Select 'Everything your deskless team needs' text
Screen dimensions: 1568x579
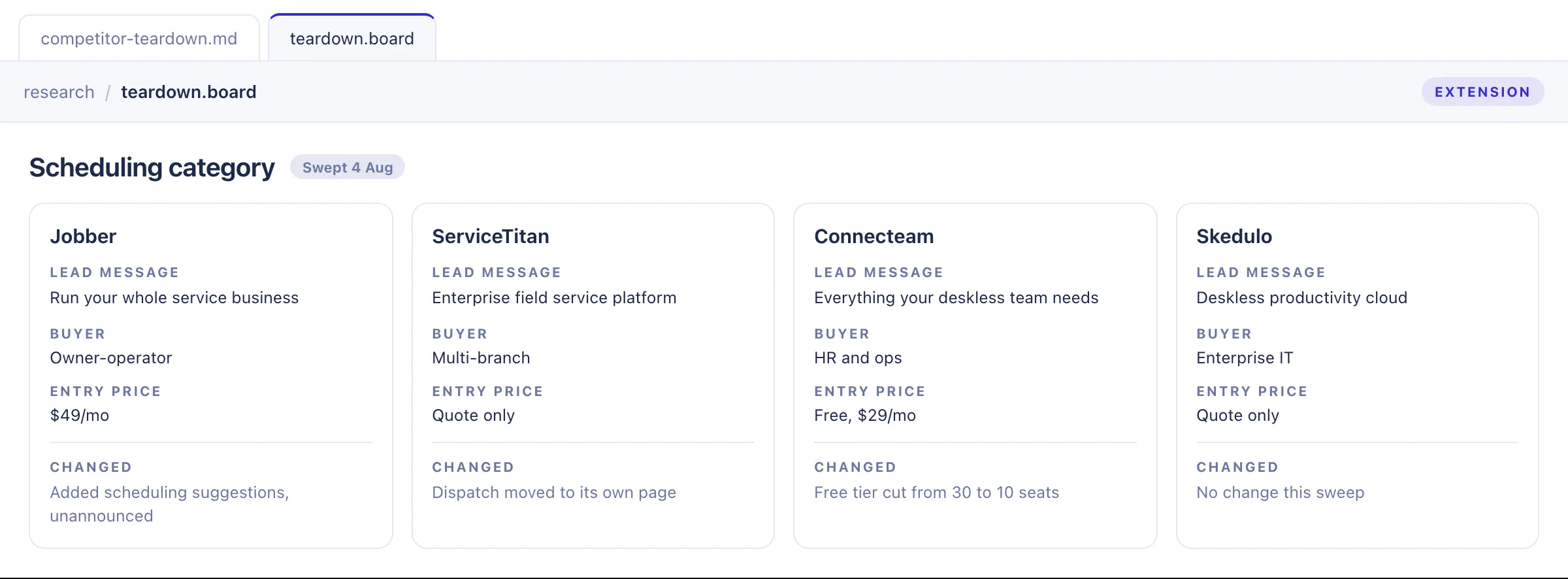pos(956,298)
